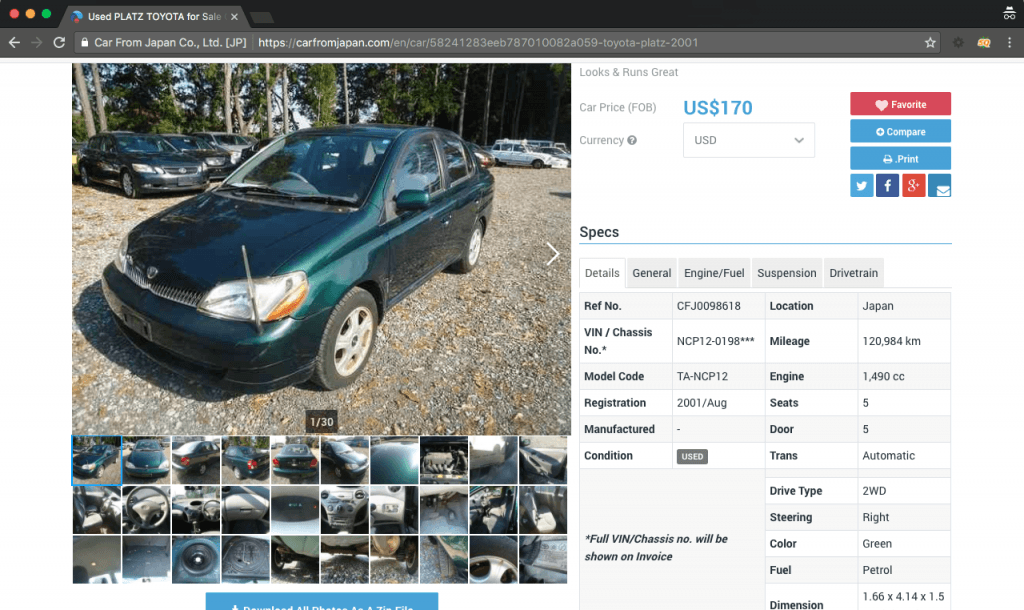
Task: Select the second thumbnail in top row
Action: (146, 460)
